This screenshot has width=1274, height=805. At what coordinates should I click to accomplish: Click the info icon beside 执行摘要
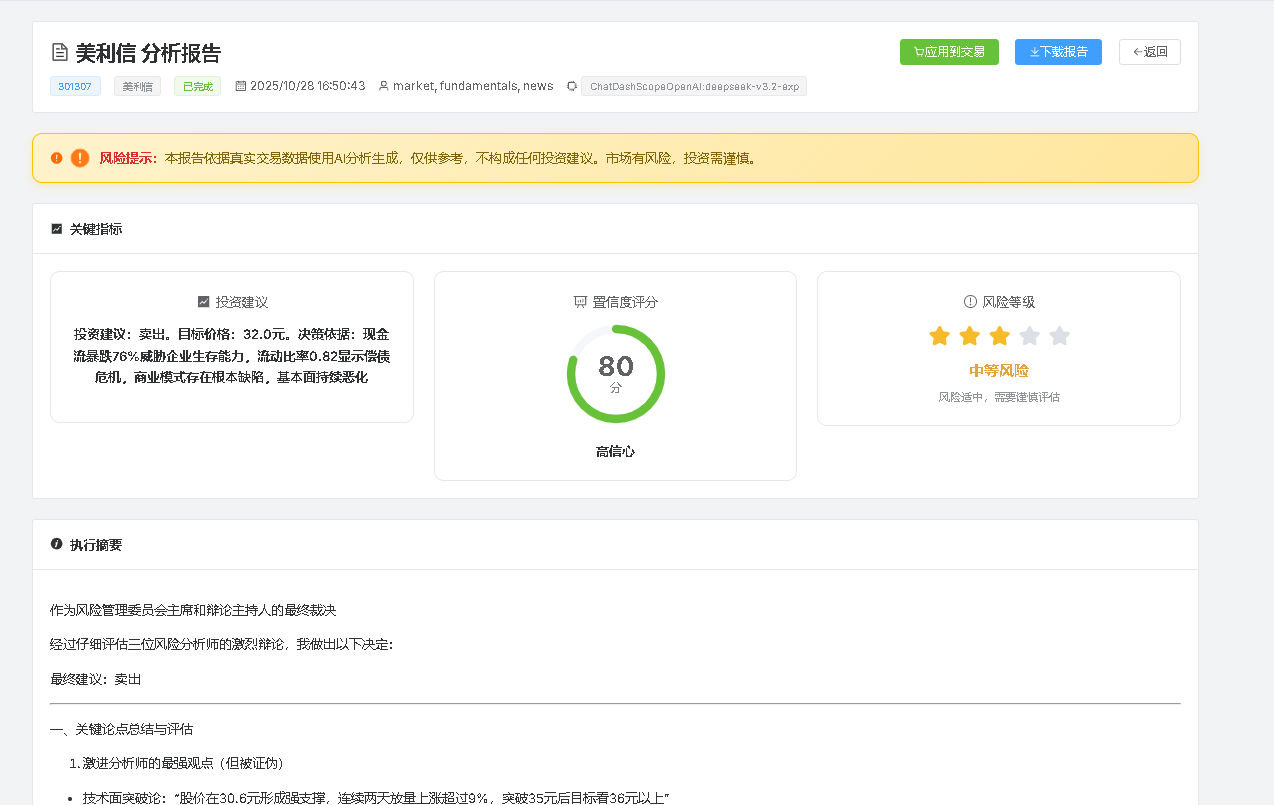click(57, 544)
